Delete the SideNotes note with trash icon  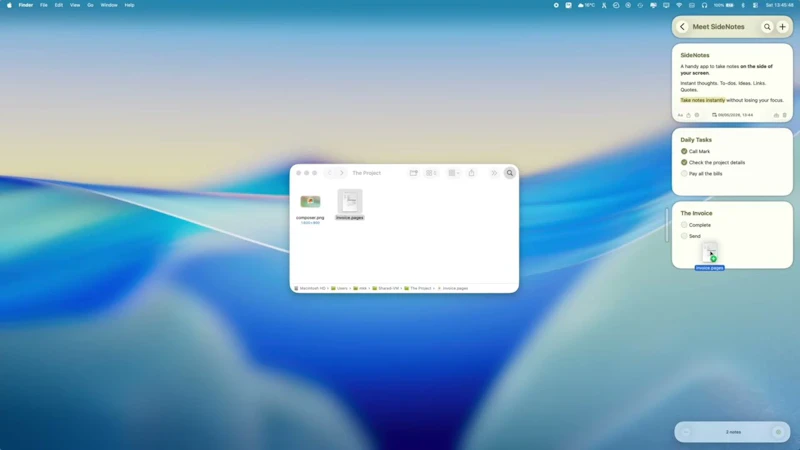(785, 115)
